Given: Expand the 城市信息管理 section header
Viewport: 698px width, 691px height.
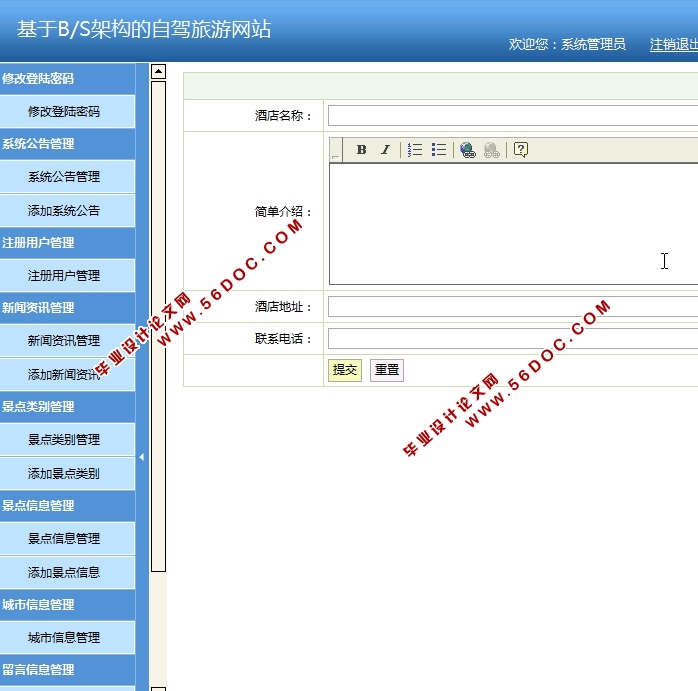Looking at the screenshot, I should tap(67, 604).
